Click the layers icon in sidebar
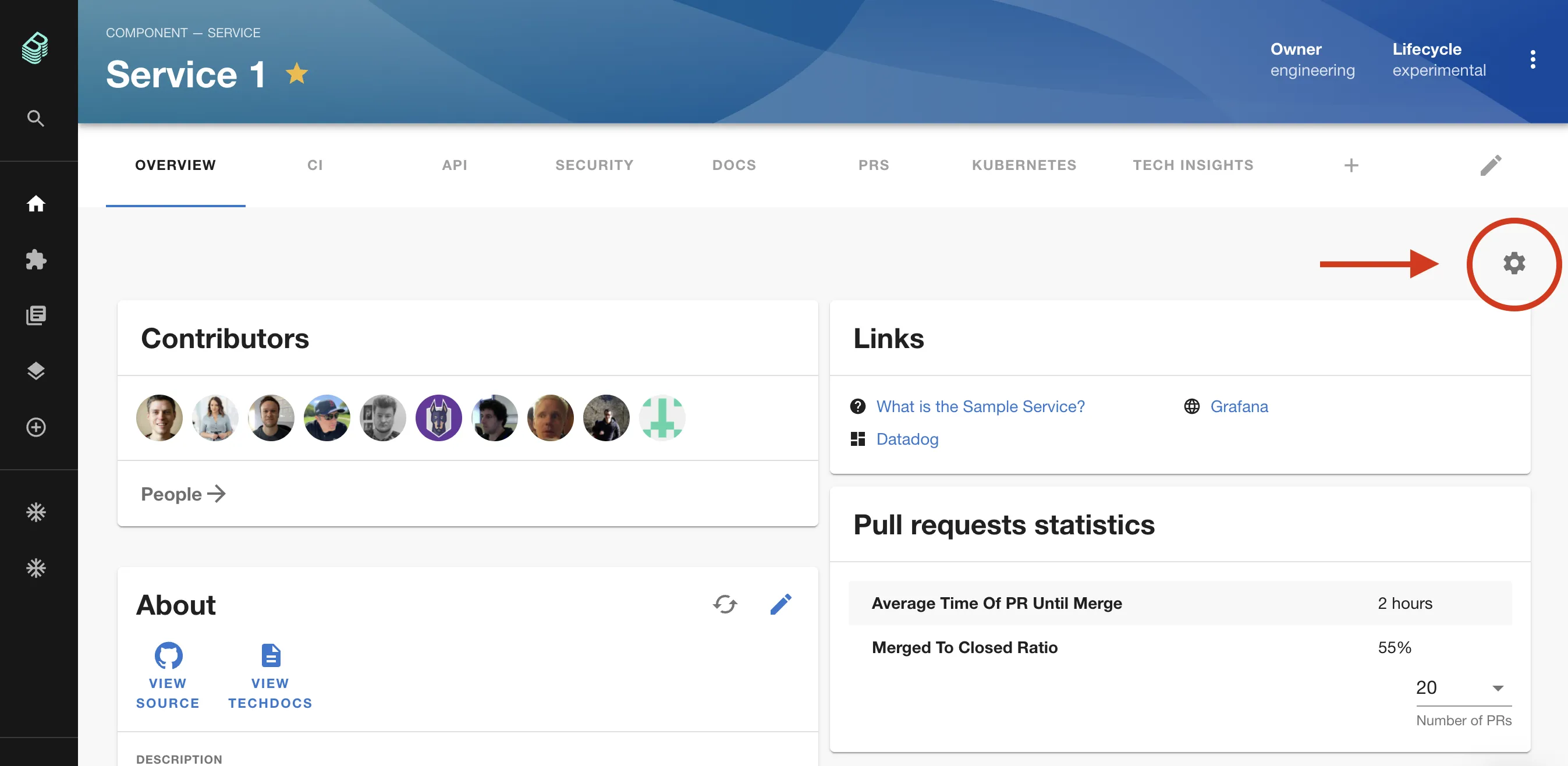The width and height of the screenshot is (1568, 766). click(x=36, y=371)
